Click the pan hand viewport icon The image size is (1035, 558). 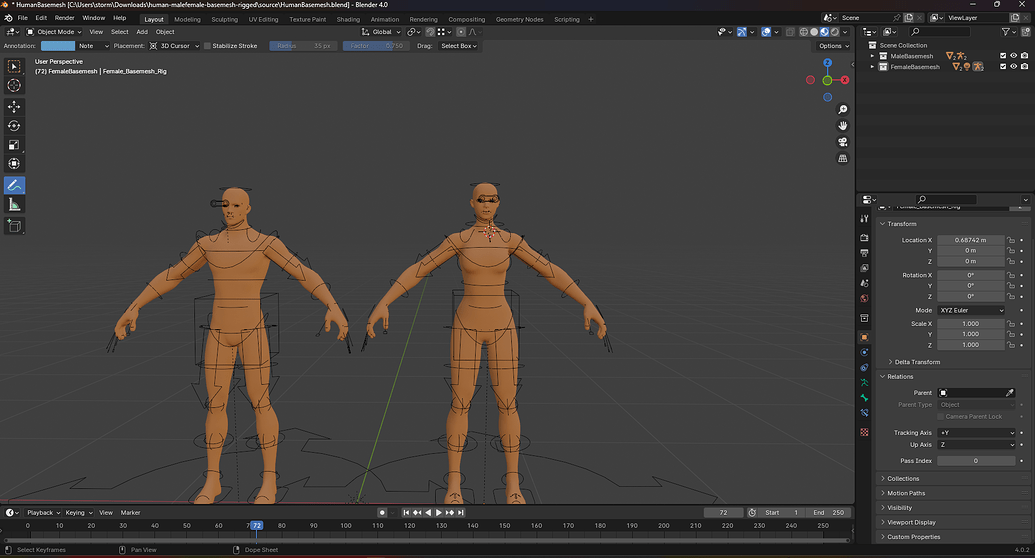point(843,125)
